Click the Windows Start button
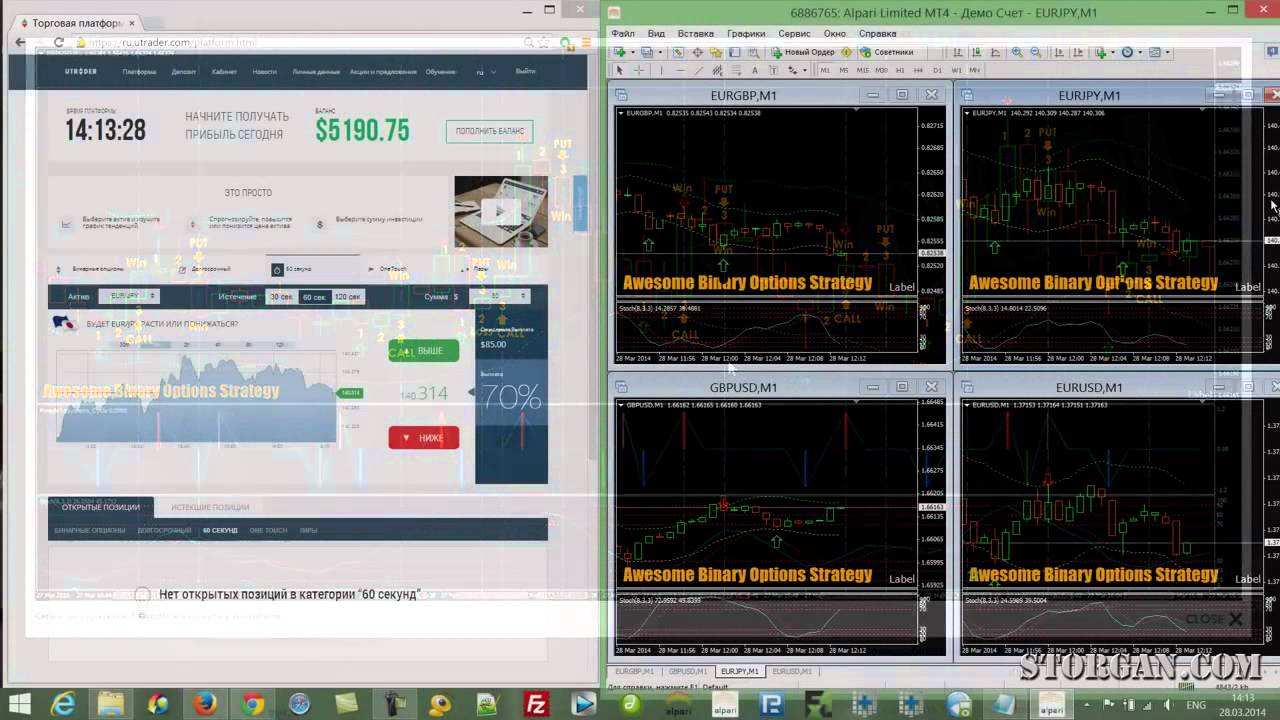 click(19, 704)
